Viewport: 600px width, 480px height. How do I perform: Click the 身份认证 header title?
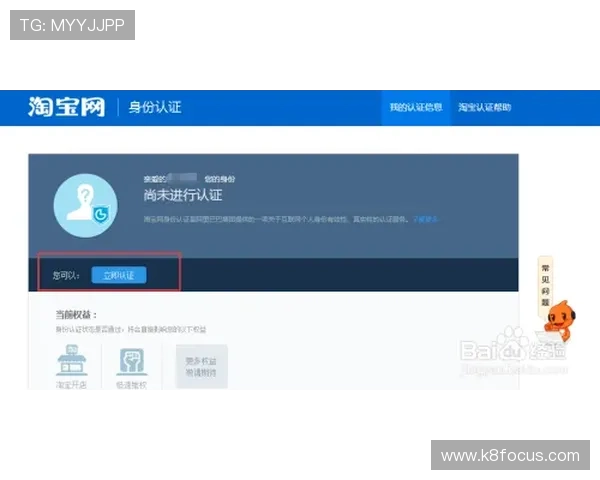[x=155, y=107]
